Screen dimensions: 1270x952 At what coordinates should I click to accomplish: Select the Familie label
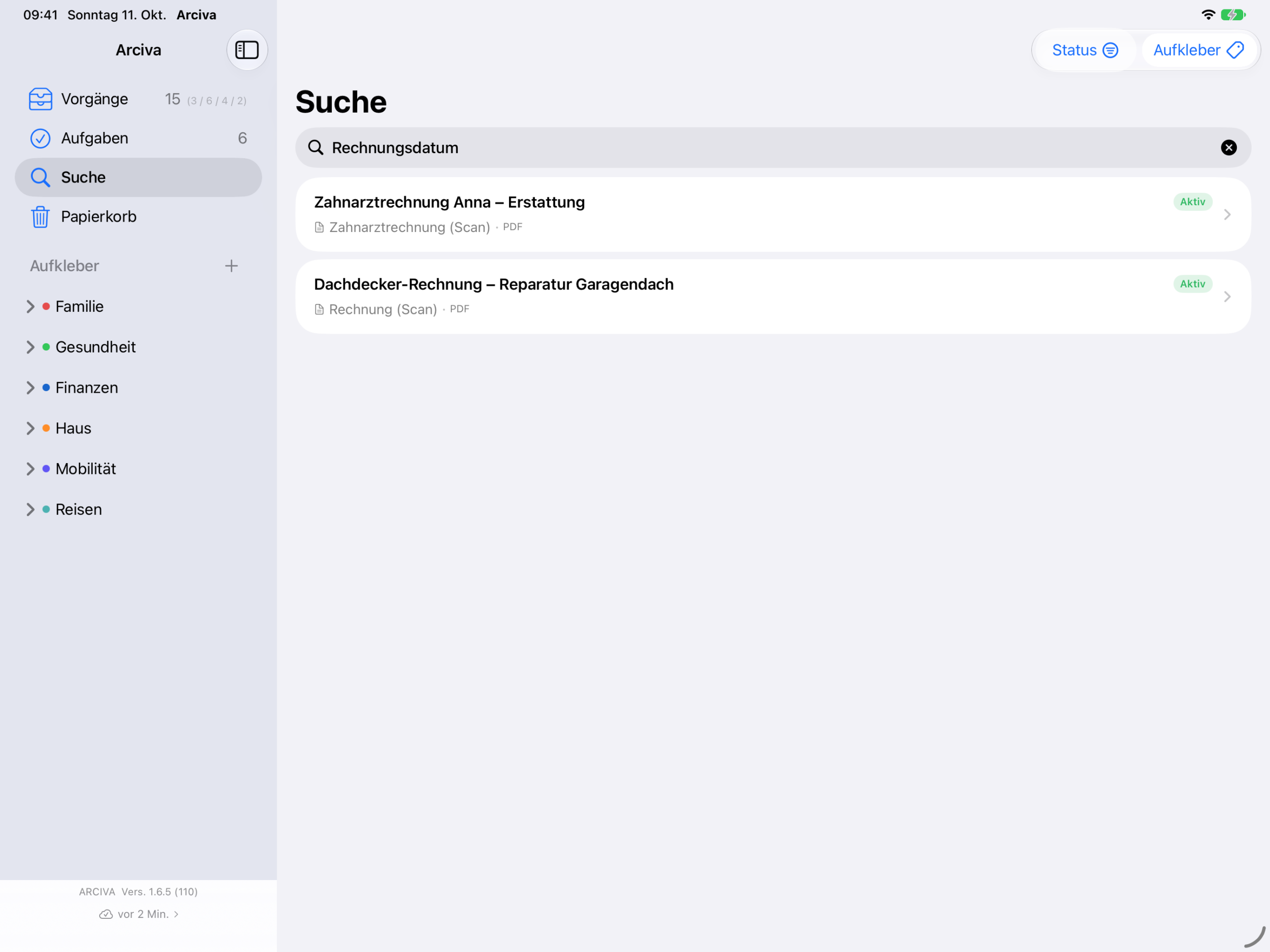79,307
